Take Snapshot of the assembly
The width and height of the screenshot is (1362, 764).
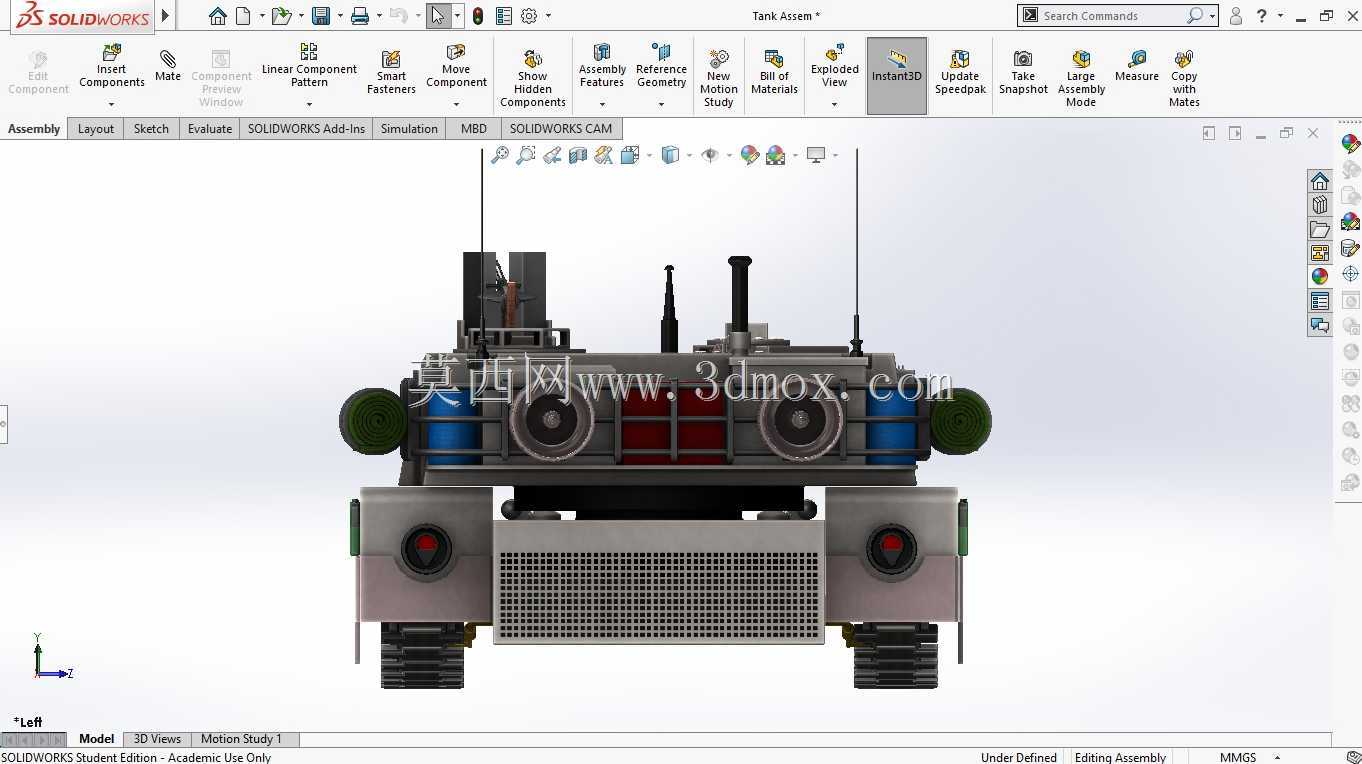point(1023,73)
